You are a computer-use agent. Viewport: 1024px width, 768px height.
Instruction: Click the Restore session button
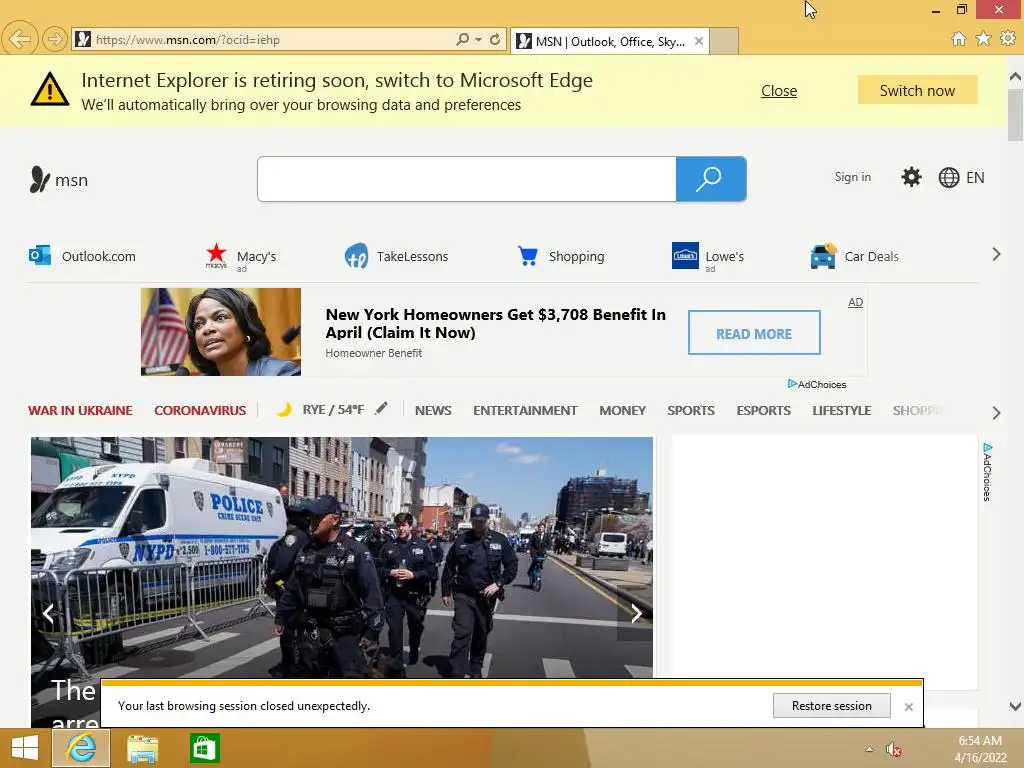coord(831,705)
